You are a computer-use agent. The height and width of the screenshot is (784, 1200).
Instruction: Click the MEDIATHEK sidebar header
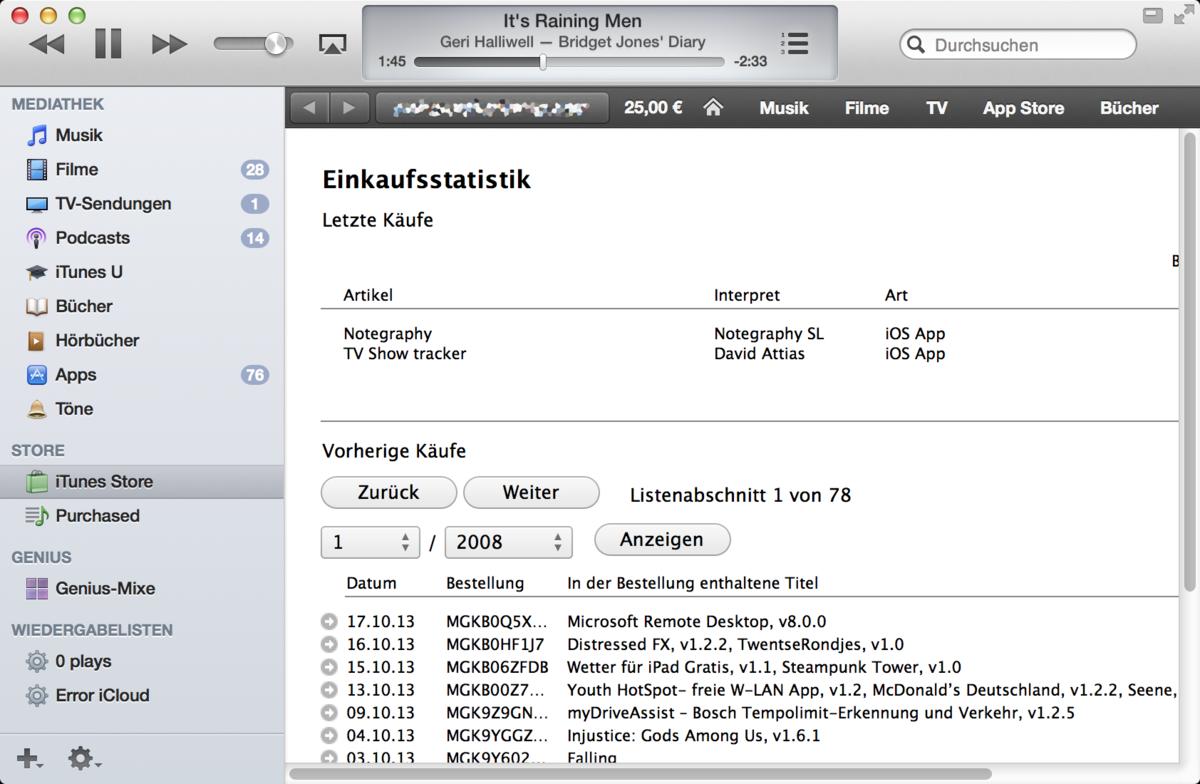(58, 104)
